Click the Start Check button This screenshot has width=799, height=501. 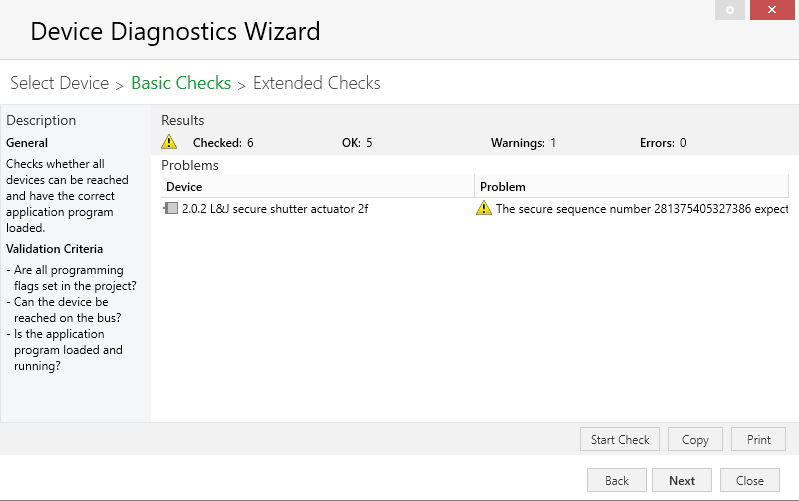point(620,439)
